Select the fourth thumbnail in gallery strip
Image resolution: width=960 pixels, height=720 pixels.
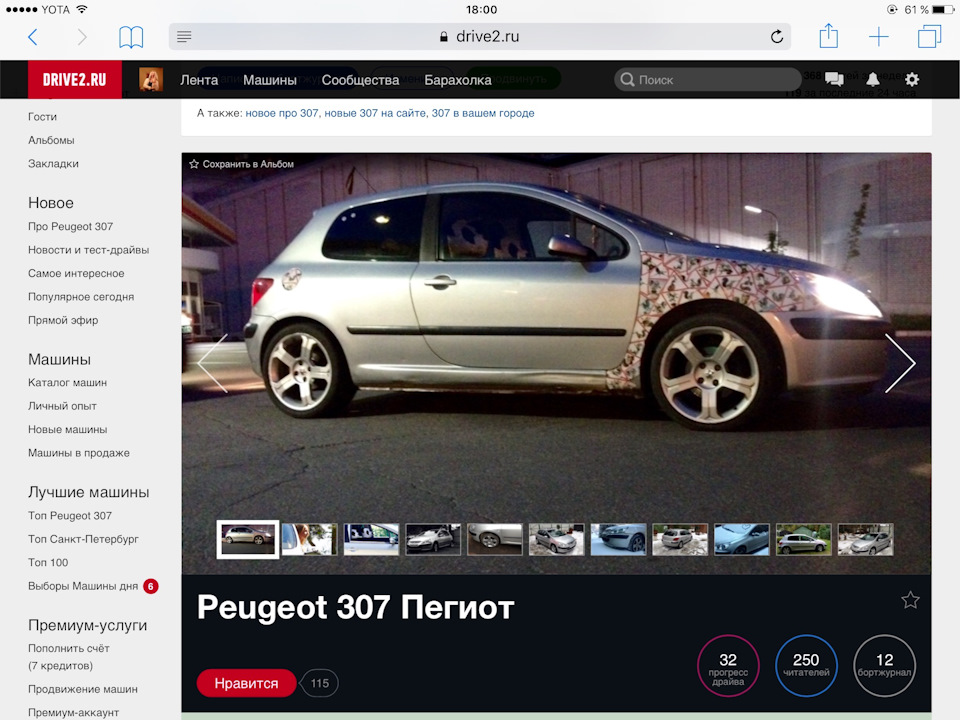click(433, 539)
